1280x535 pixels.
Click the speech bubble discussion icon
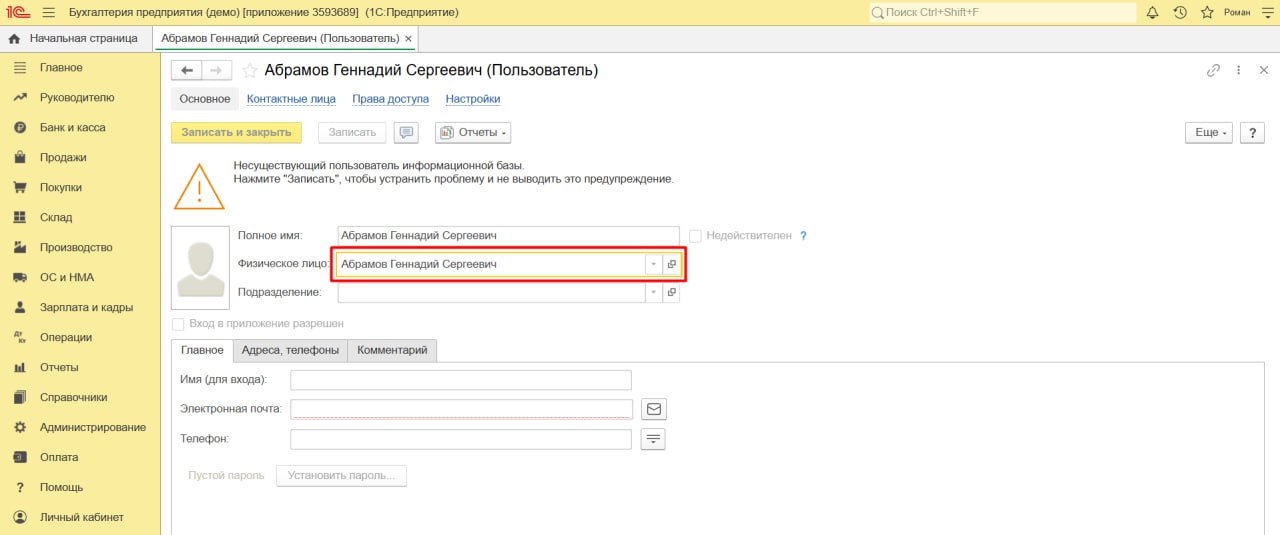tap(406, 132)
